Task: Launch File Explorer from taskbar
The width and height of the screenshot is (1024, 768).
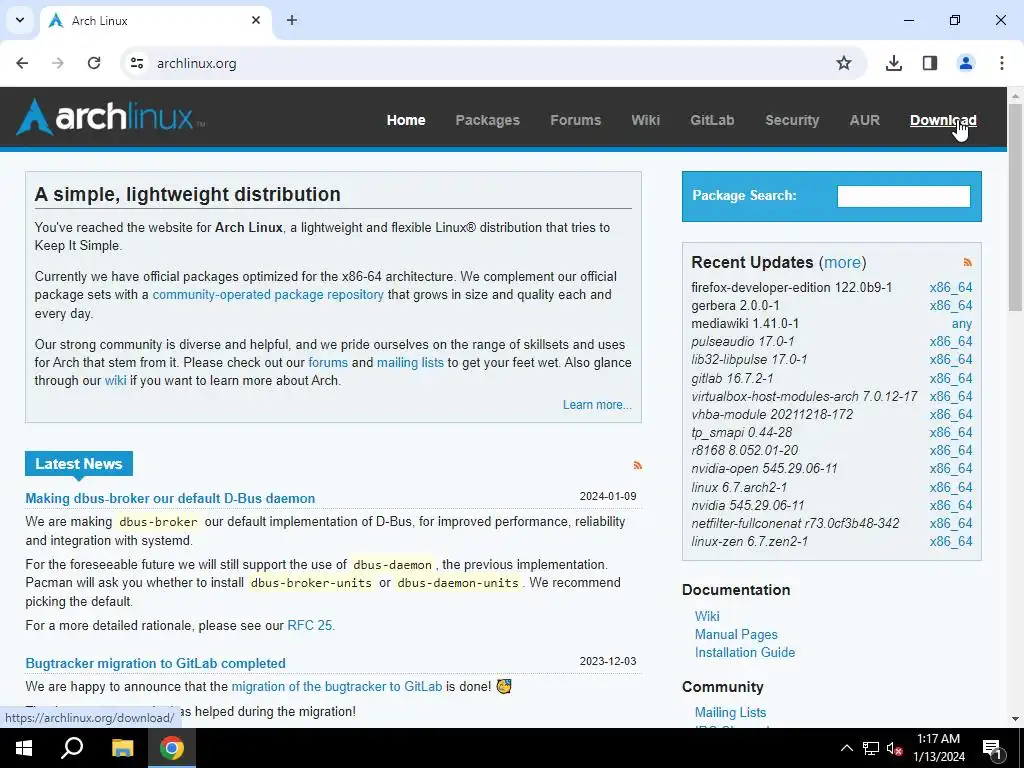Action: 122,748
